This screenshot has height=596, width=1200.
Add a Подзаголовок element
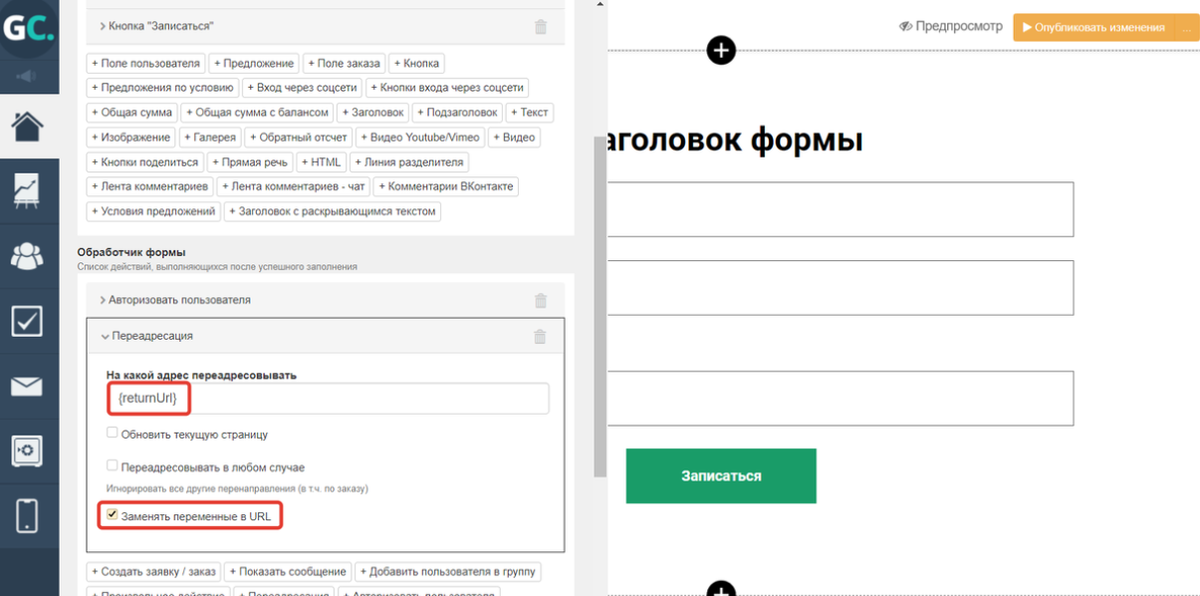[458, 113]
